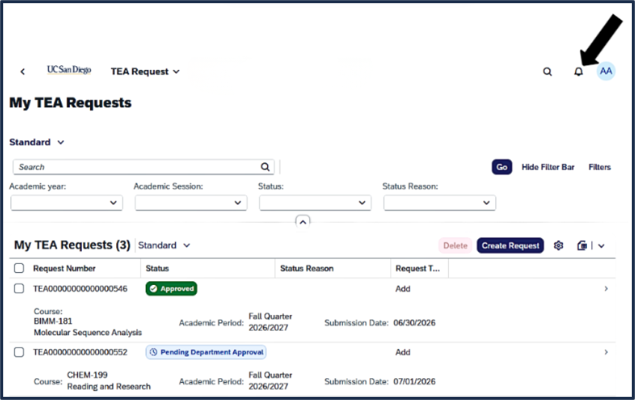Toggle the select-all requests checkbox
The width and height of the screenshot is (635, 400).
point(19,268)
